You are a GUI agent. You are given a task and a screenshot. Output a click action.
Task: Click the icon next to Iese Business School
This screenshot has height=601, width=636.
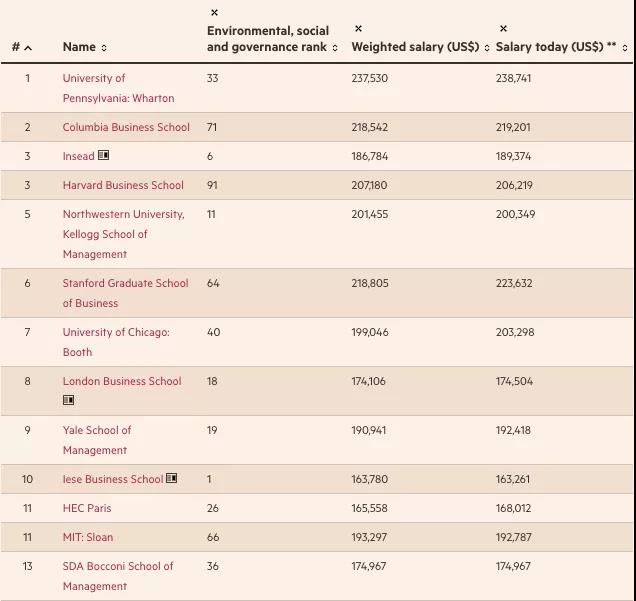tap(172, 479)
